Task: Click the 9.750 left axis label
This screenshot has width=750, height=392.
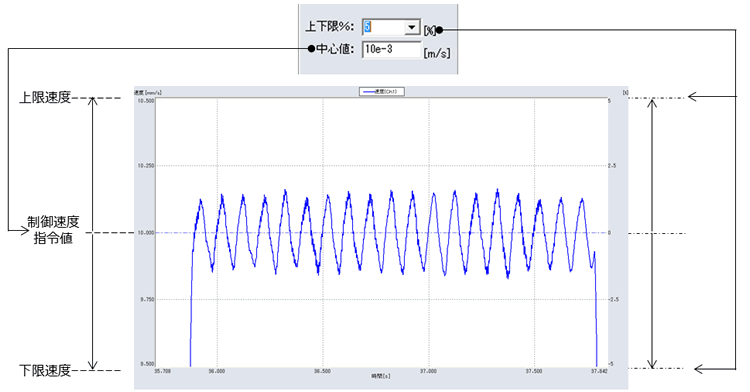Action: click(147, 299)
